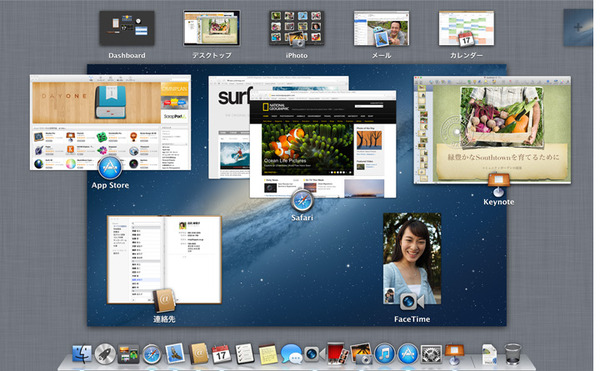Open Keynote podium icon in Dock
Screen dimensions: 600x371
454,354
